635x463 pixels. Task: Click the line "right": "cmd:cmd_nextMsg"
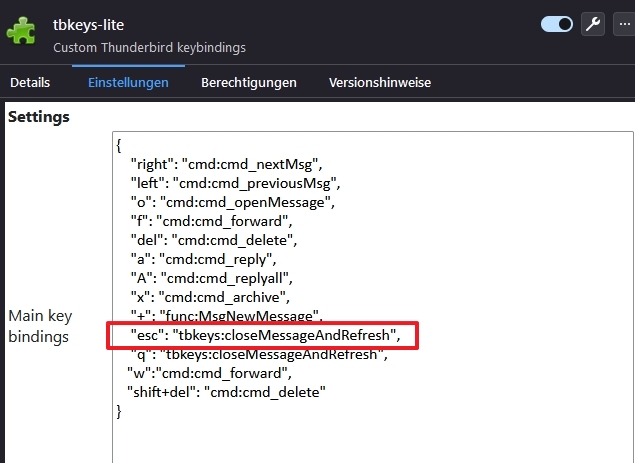226,164
